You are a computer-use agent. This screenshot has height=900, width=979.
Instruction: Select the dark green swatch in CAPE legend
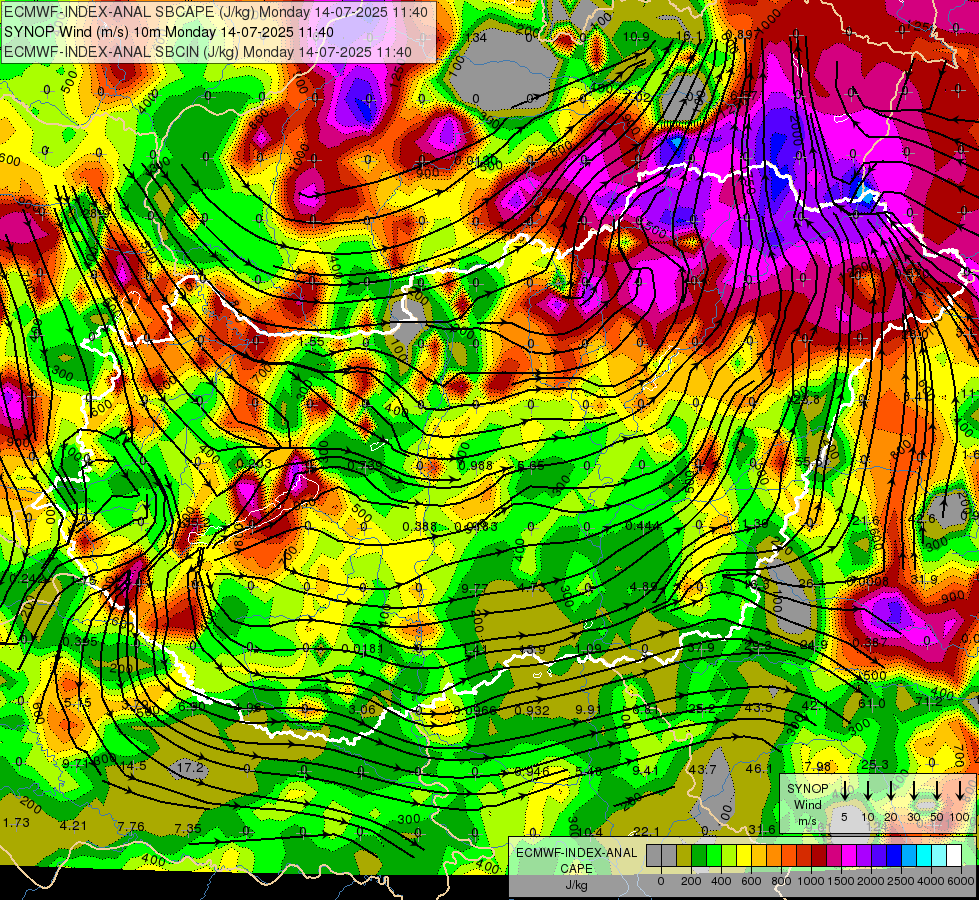click(699, 856)
